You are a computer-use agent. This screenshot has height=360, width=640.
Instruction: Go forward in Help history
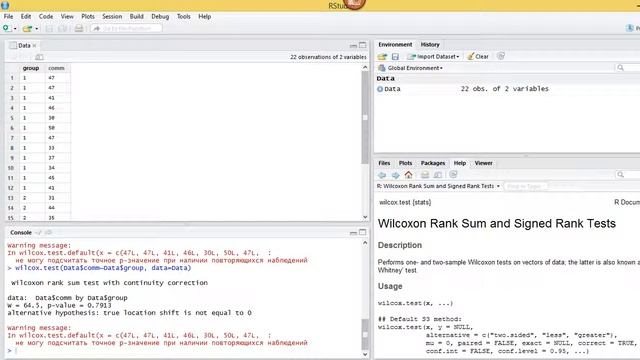[395, 175]
